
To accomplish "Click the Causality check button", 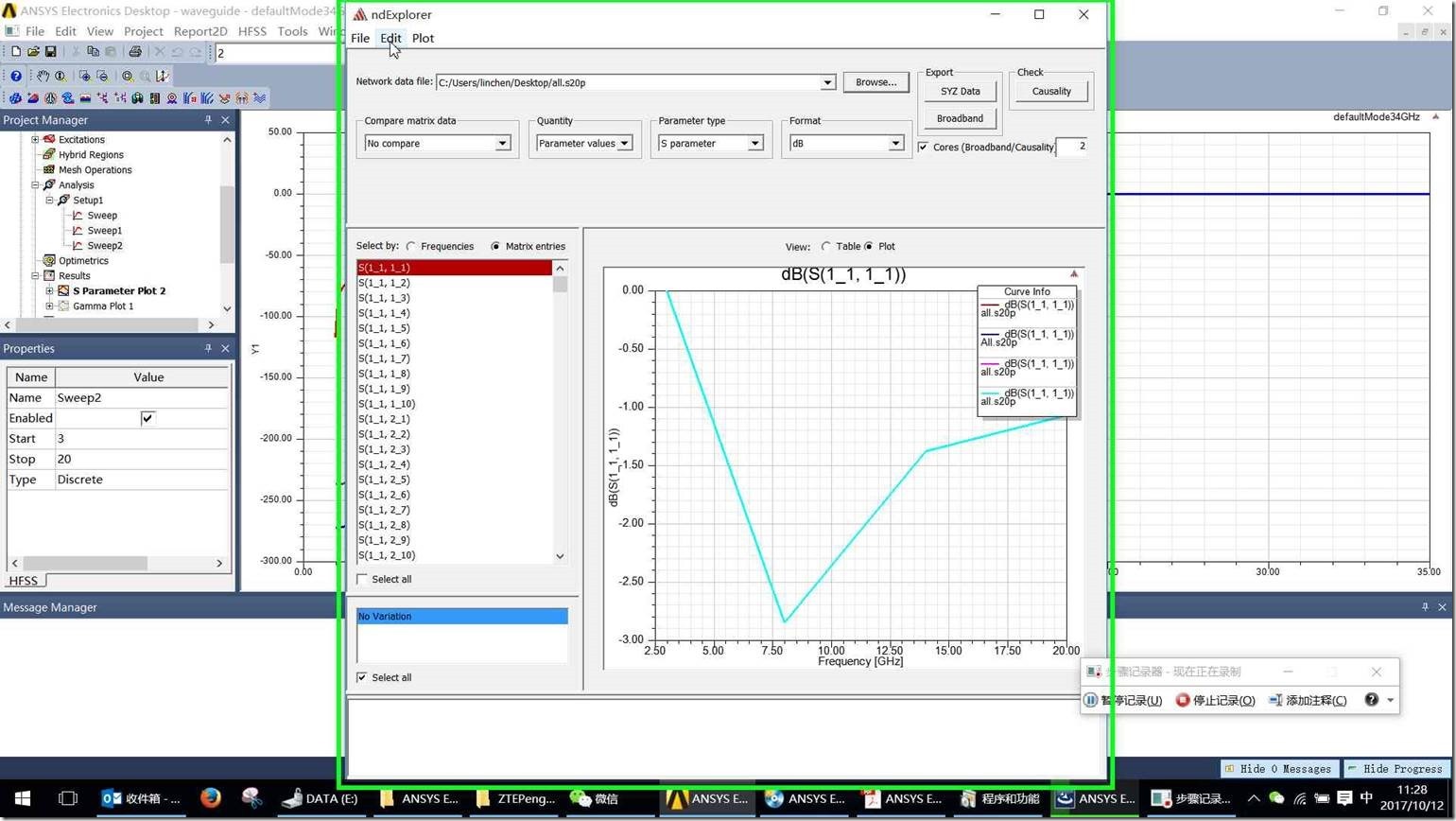I will coord(1051,91).
